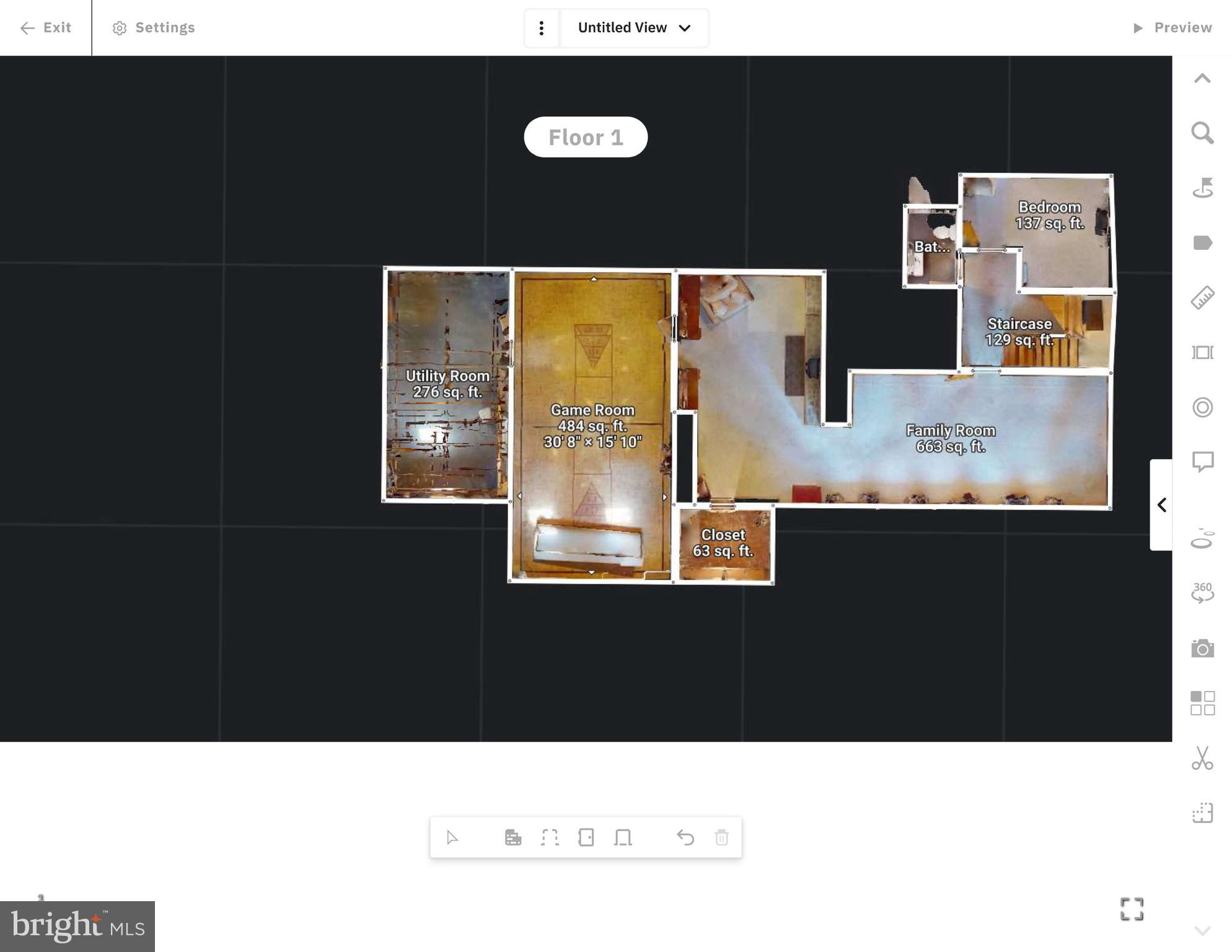Select the arrow pointer tool

tap(452, 838)
